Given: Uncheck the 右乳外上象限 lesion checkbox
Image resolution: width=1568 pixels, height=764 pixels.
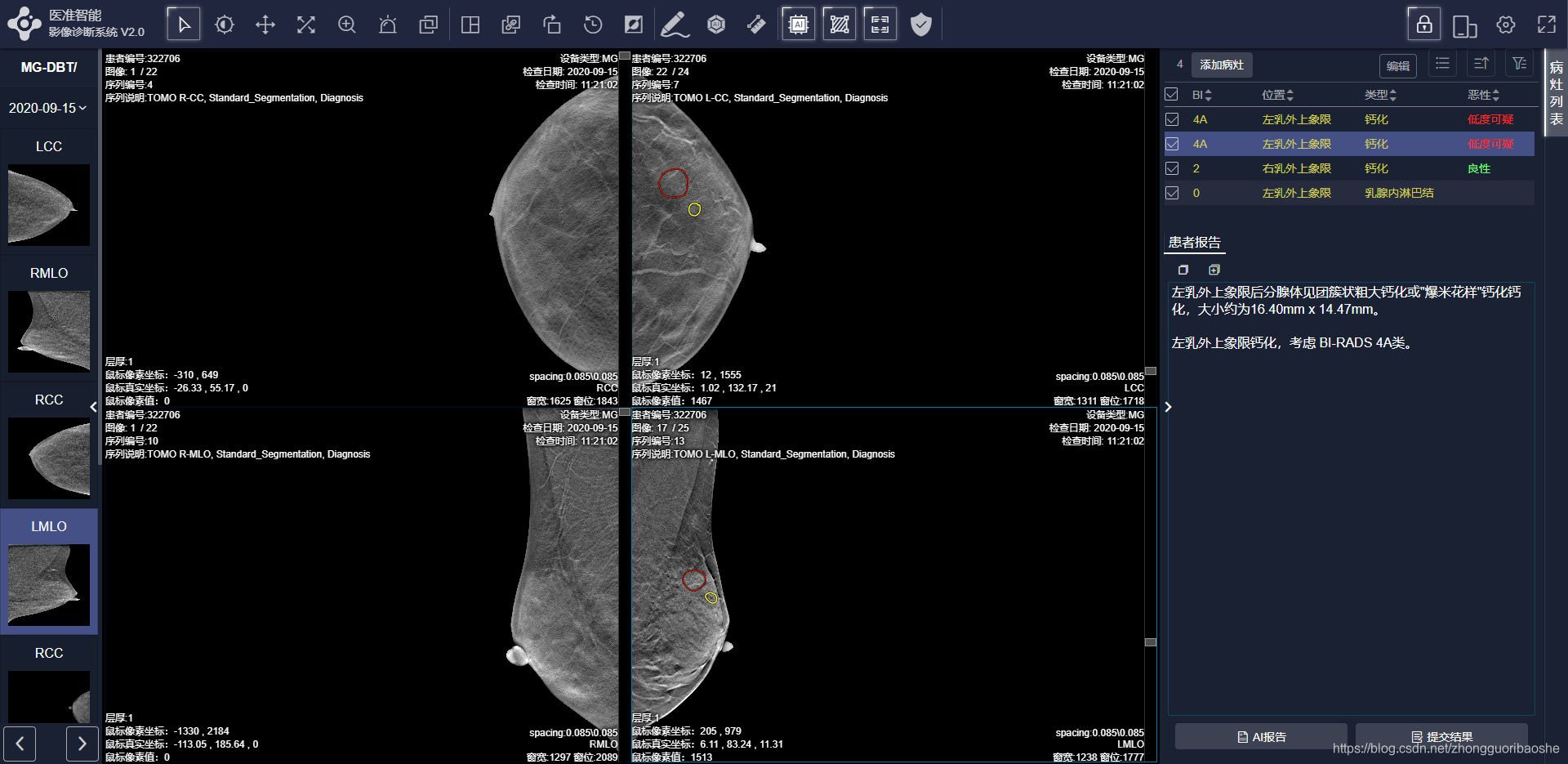Looking at the screenshot, I should (1172, 168).
